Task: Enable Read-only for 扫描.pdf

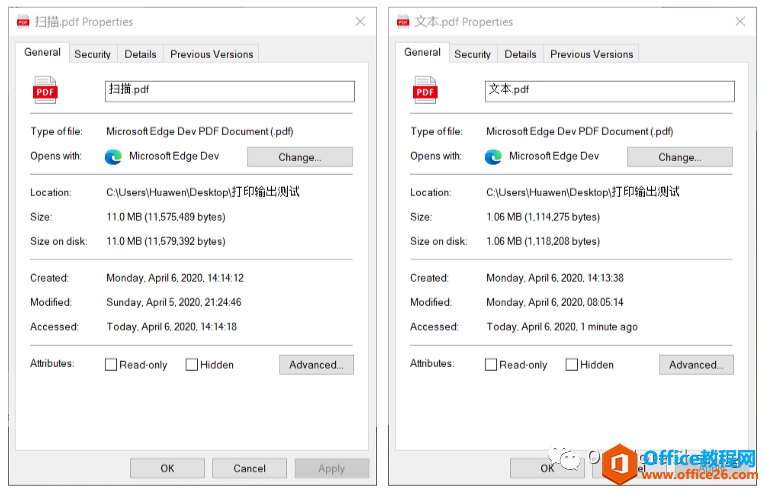Action: tap(111, 365)
